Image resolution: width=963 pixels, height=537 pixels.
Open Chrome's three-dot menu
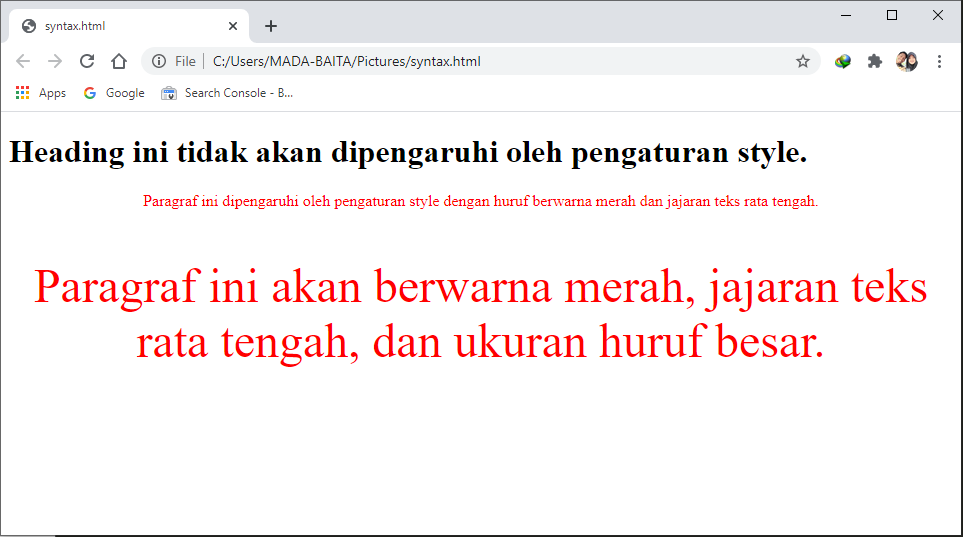point(939,61)
